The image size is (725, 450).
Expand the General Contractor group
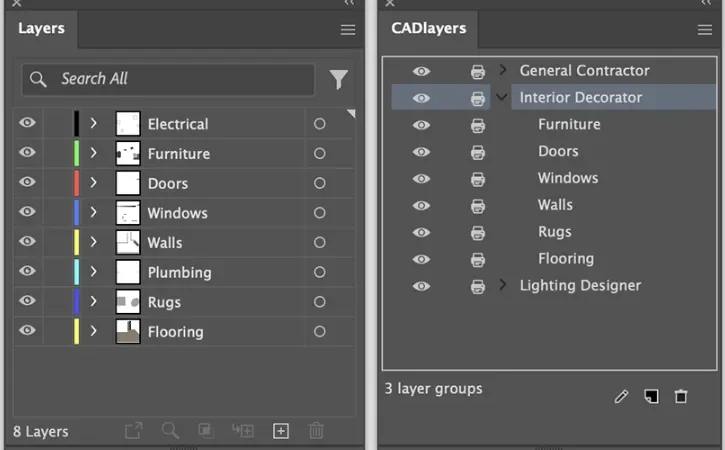click(x=503, y=70)
